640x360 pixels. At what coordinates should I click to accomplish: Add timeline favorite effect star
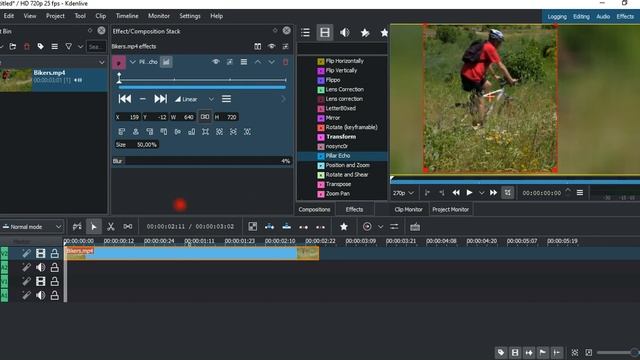(x=344, y=227)
